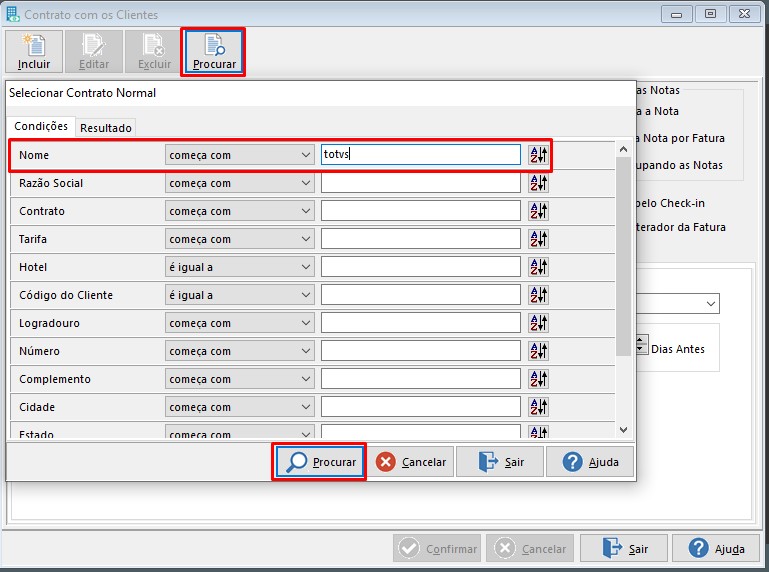
Task: Click the Complemento input field
Action: click(x=421, y=379)
